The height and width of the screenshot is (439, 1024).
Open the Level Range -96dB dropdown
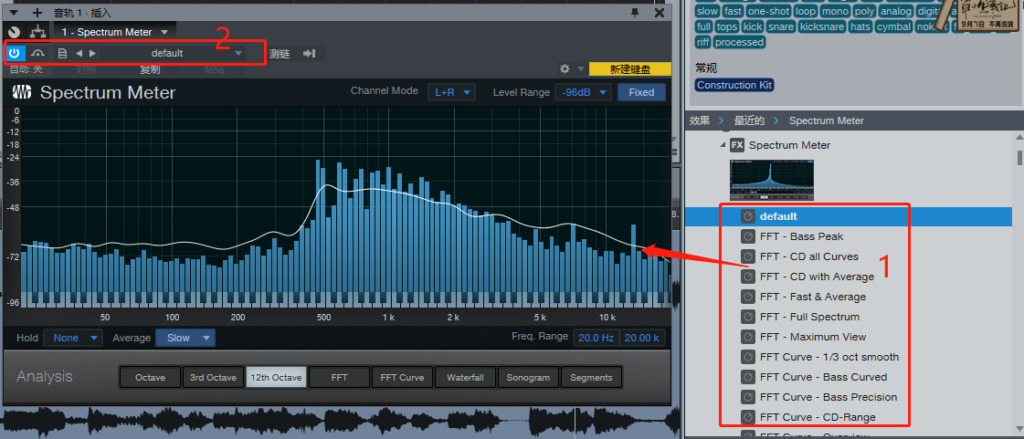pos(583,92)
